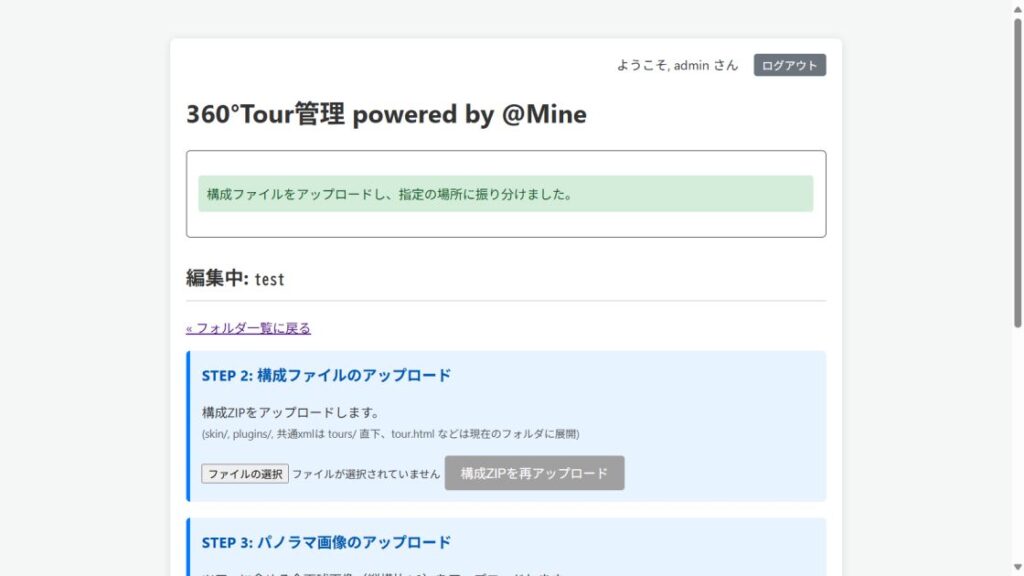The image size is (1024, 576).
Task: Click the scrollbar down arrow
Action: point(1017,568)
